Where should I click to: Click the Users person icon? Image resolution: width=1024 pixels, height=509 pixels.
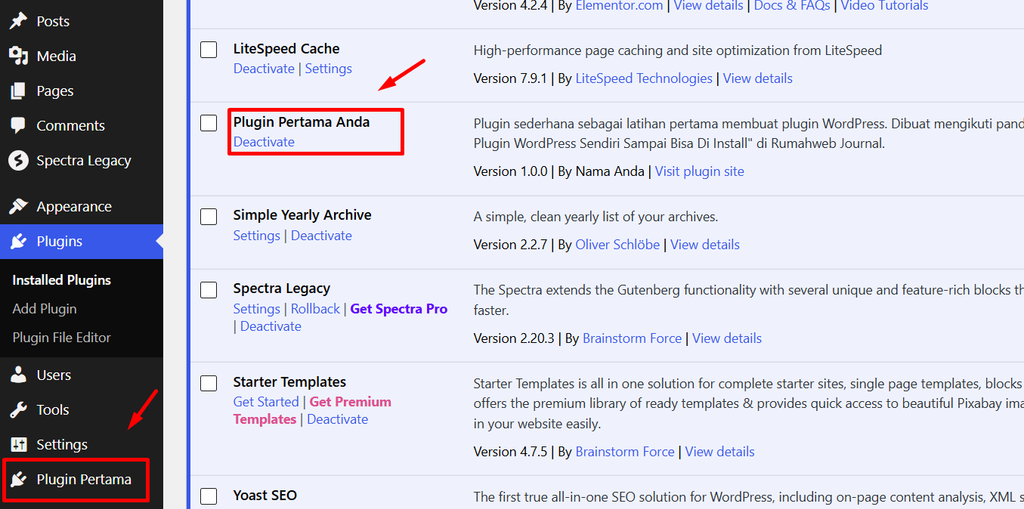[18, 375]
